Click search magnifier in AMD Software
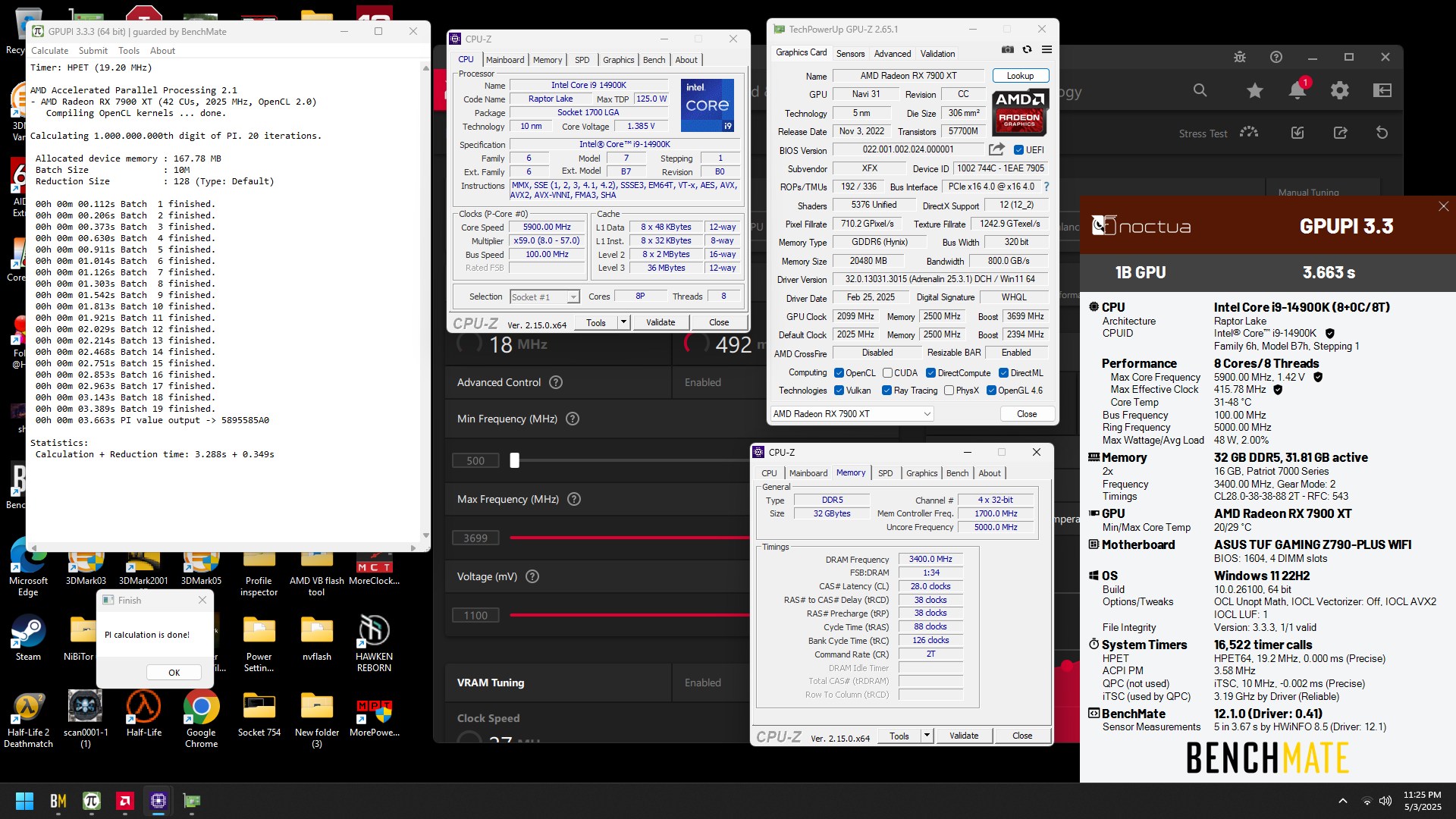The height and width of the screenshot is (819, 1456). (1200, 90)
